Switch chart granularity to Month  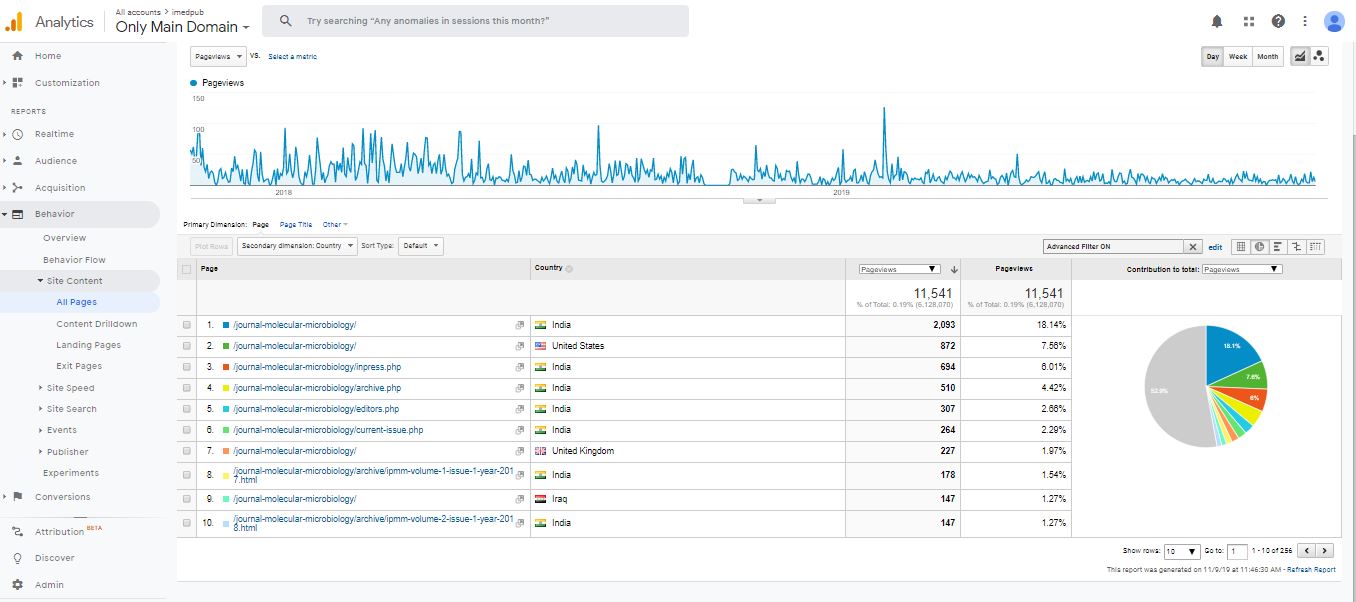[x=1267, y=57]
